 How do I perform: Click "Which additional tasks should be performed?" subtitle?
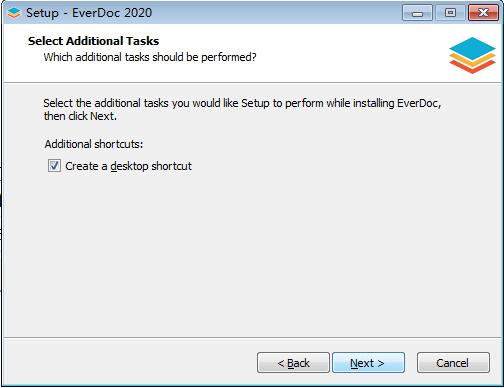coord(150,57)
